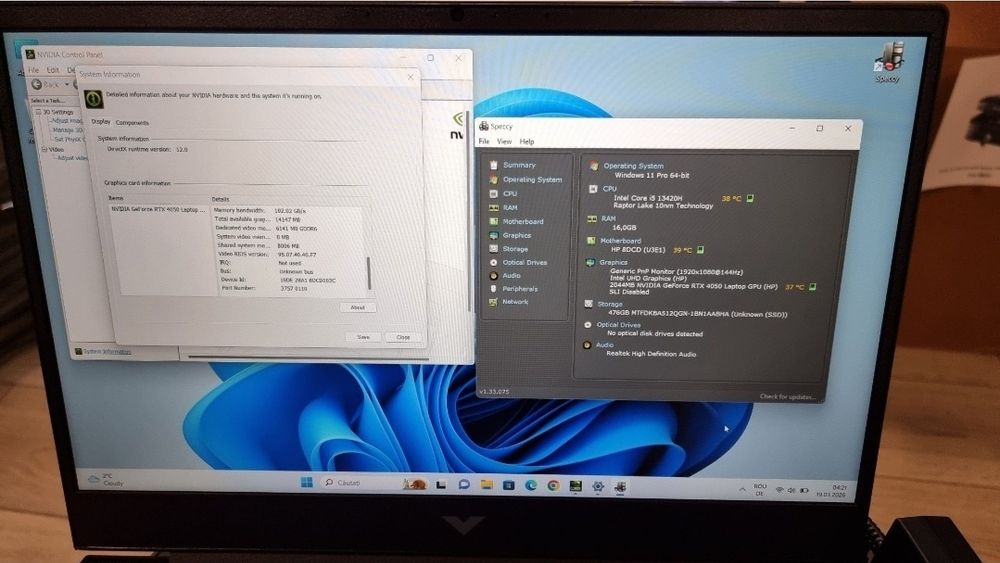Open the Windows Start menu

pyautogui.click(x=306, y=482)
